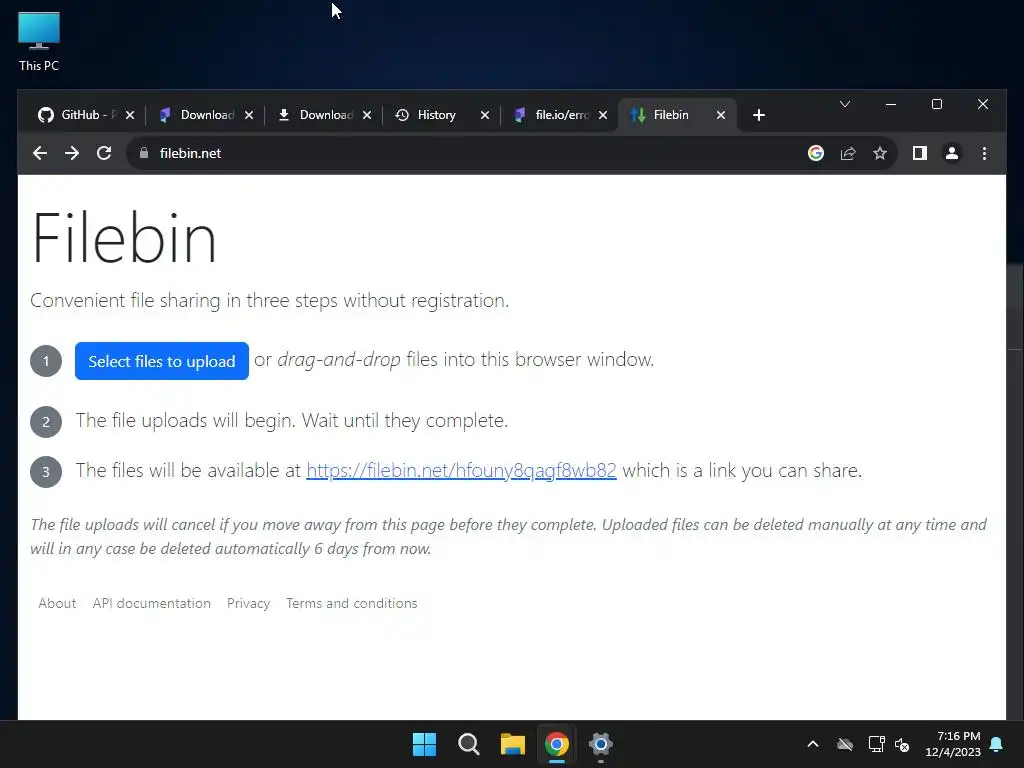Open Chrome three-dot menu

pos(984,153)
